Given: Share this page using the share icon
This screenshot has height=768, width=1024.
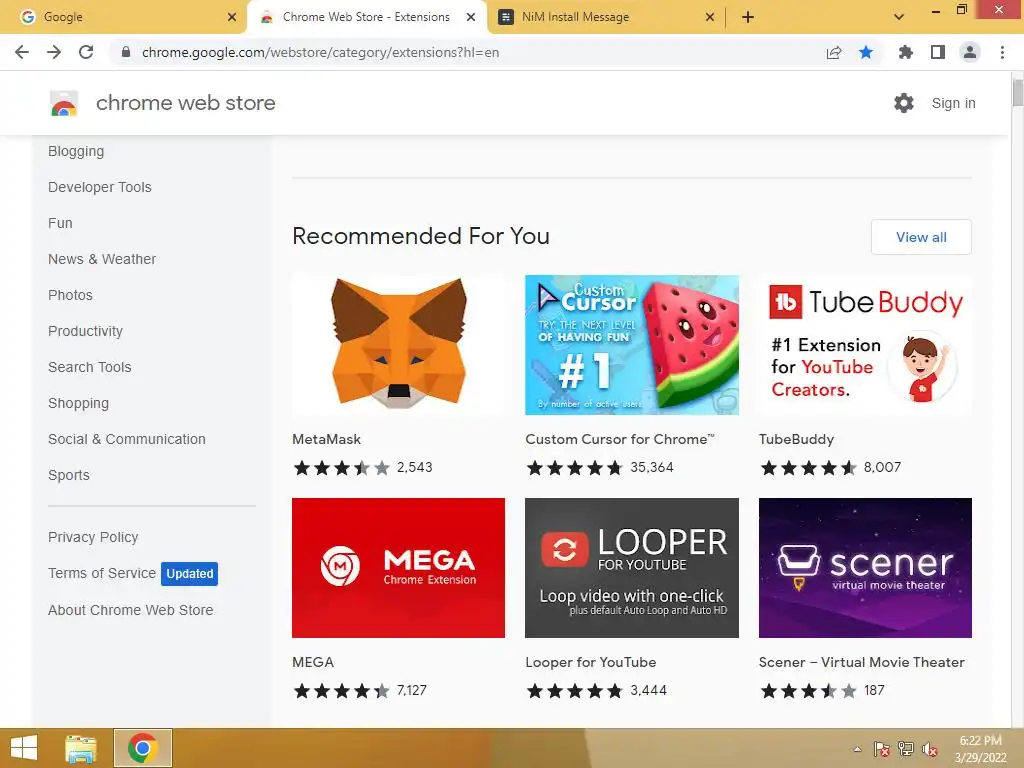Looking at the screenshot, I should pos(834,52).
